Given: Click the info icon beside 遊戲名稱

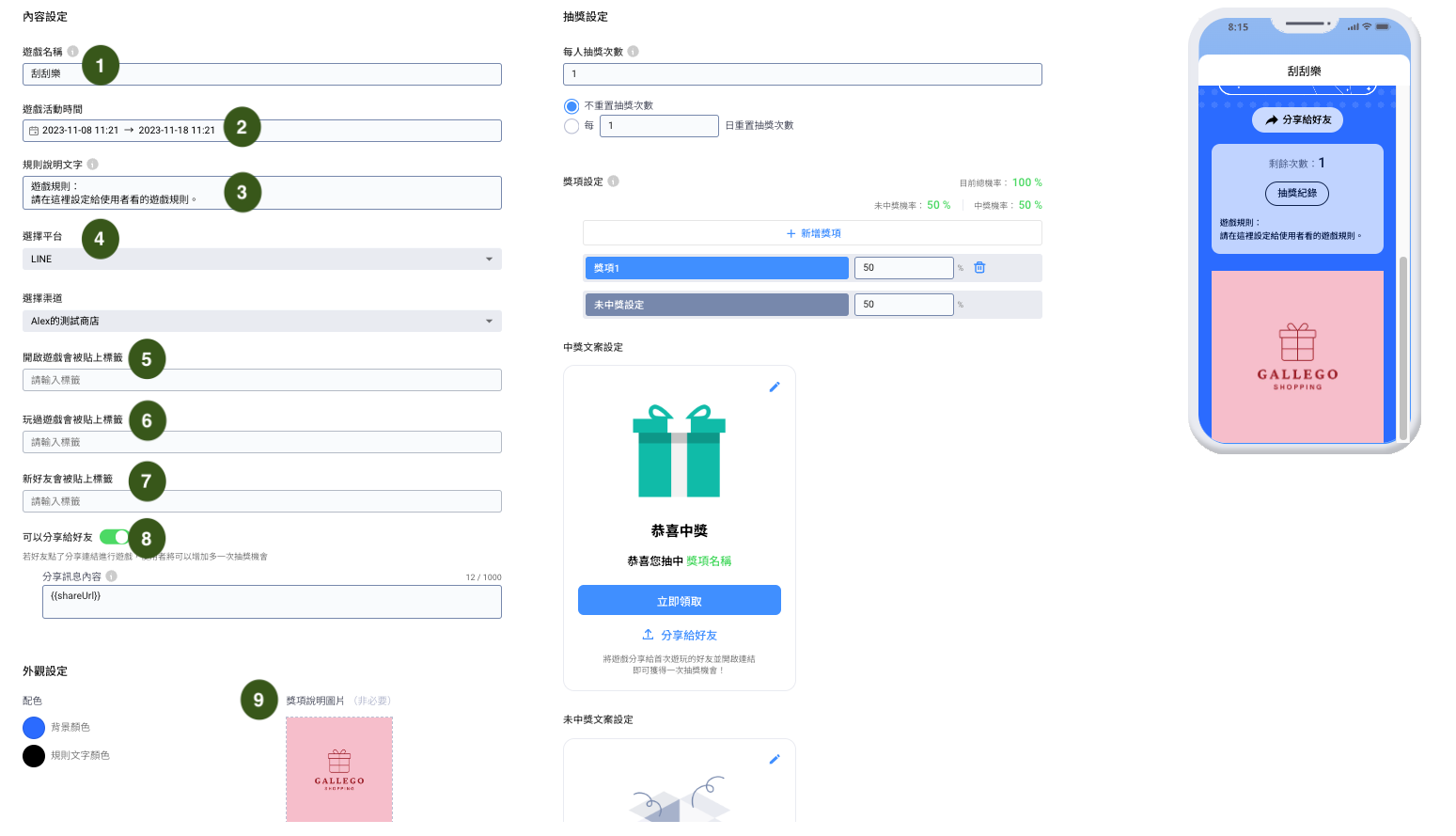Looking at the screenshot, I should click(x=72, y=52).
